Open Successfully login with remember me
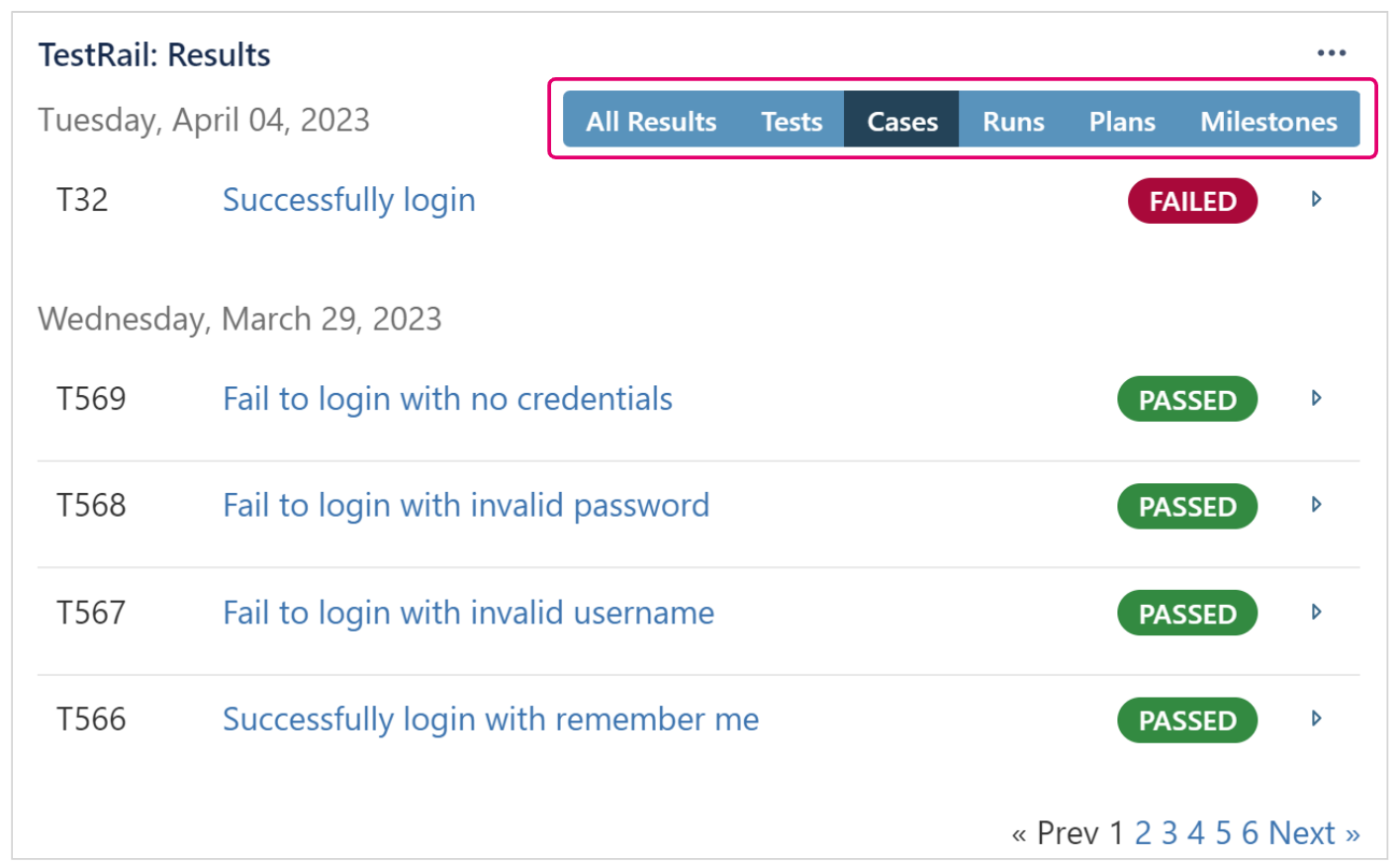The width and height of the screenshot is (1400, 868). pos(491,720)
